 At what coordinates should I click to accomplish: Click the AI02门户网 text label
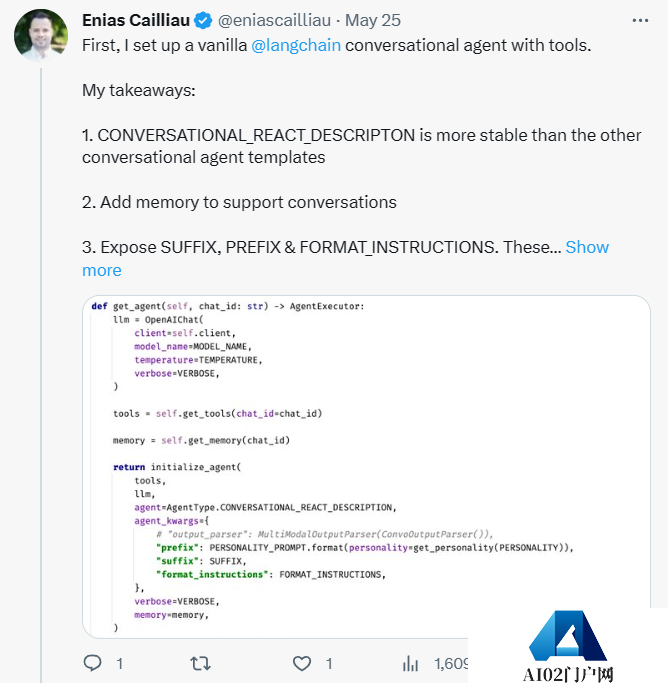tap(568, 673)
